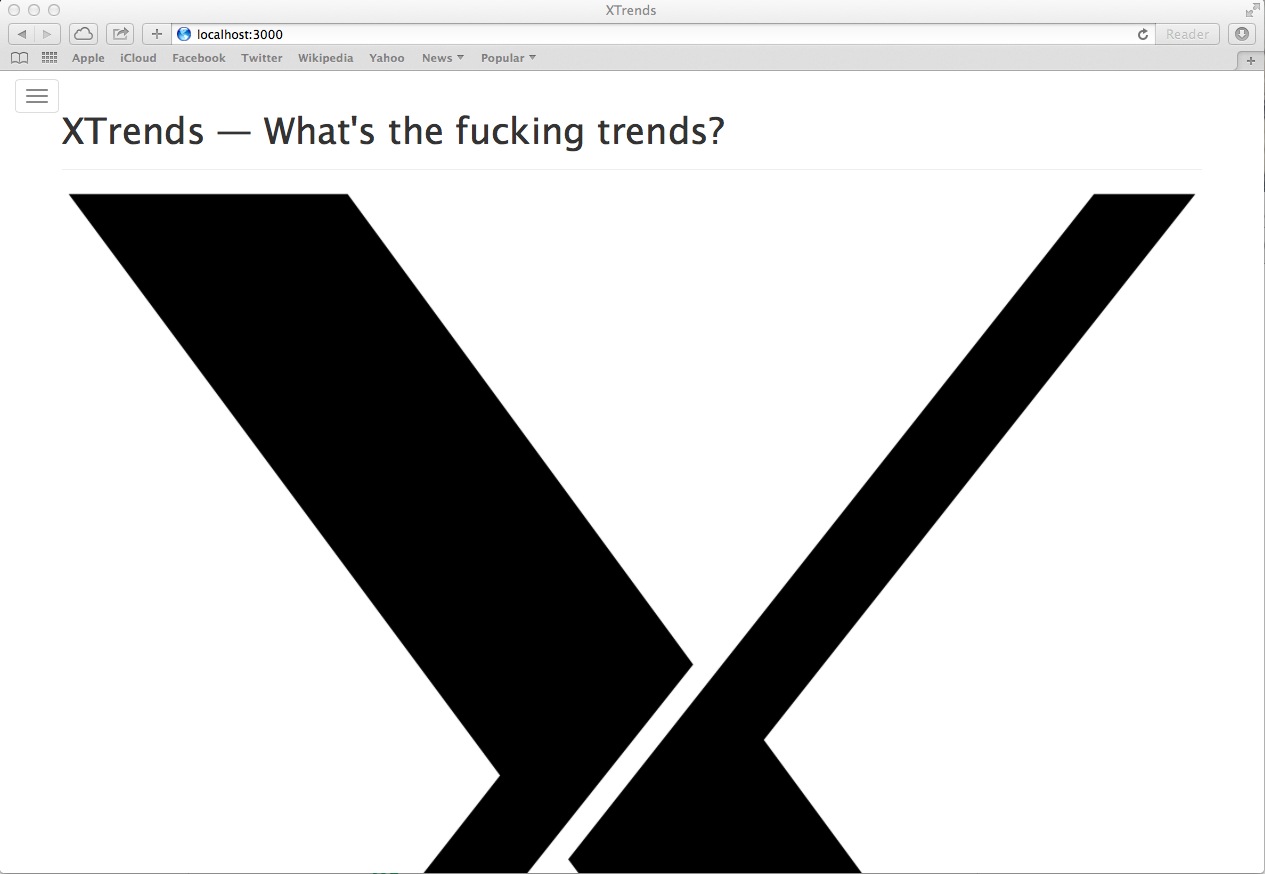Open the iCloud bookmark

[138, 58]
